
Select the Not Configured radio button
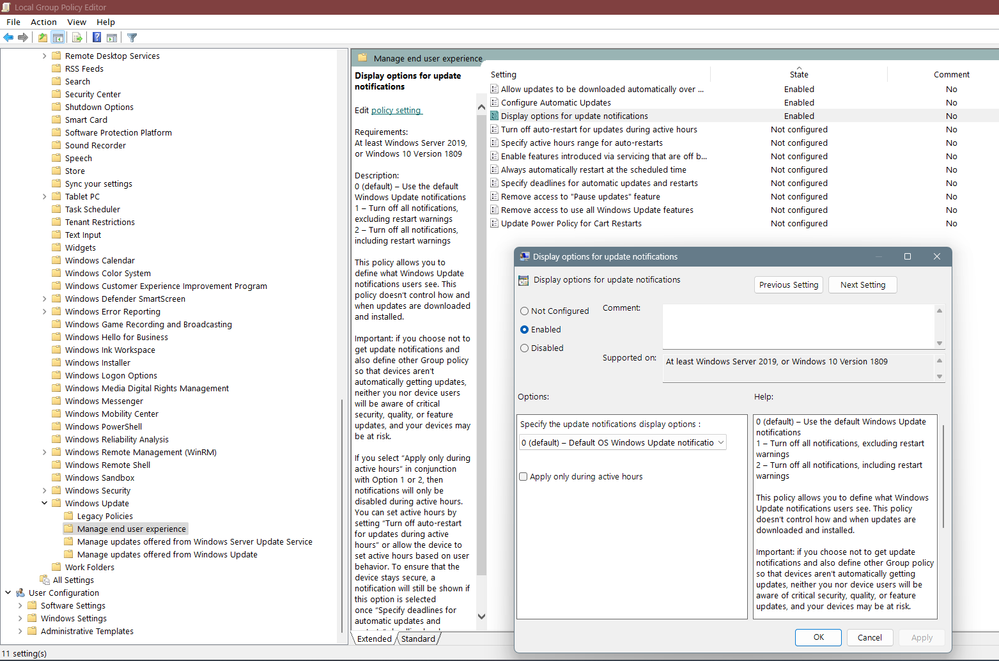click(x=524, y=311)
